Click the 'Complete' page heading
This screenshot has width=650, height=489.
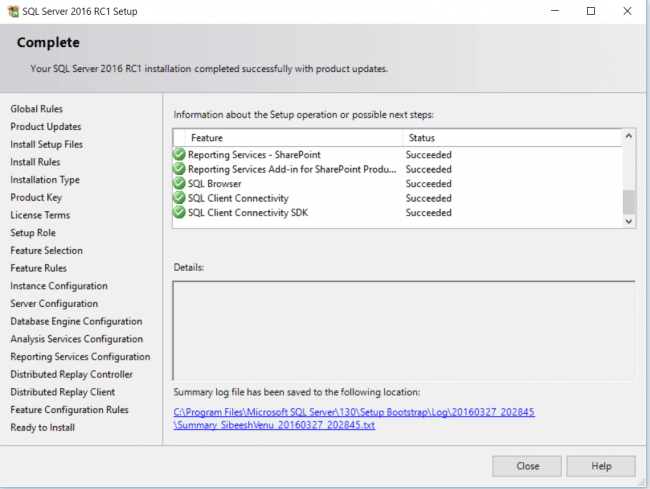coord(48,43)
